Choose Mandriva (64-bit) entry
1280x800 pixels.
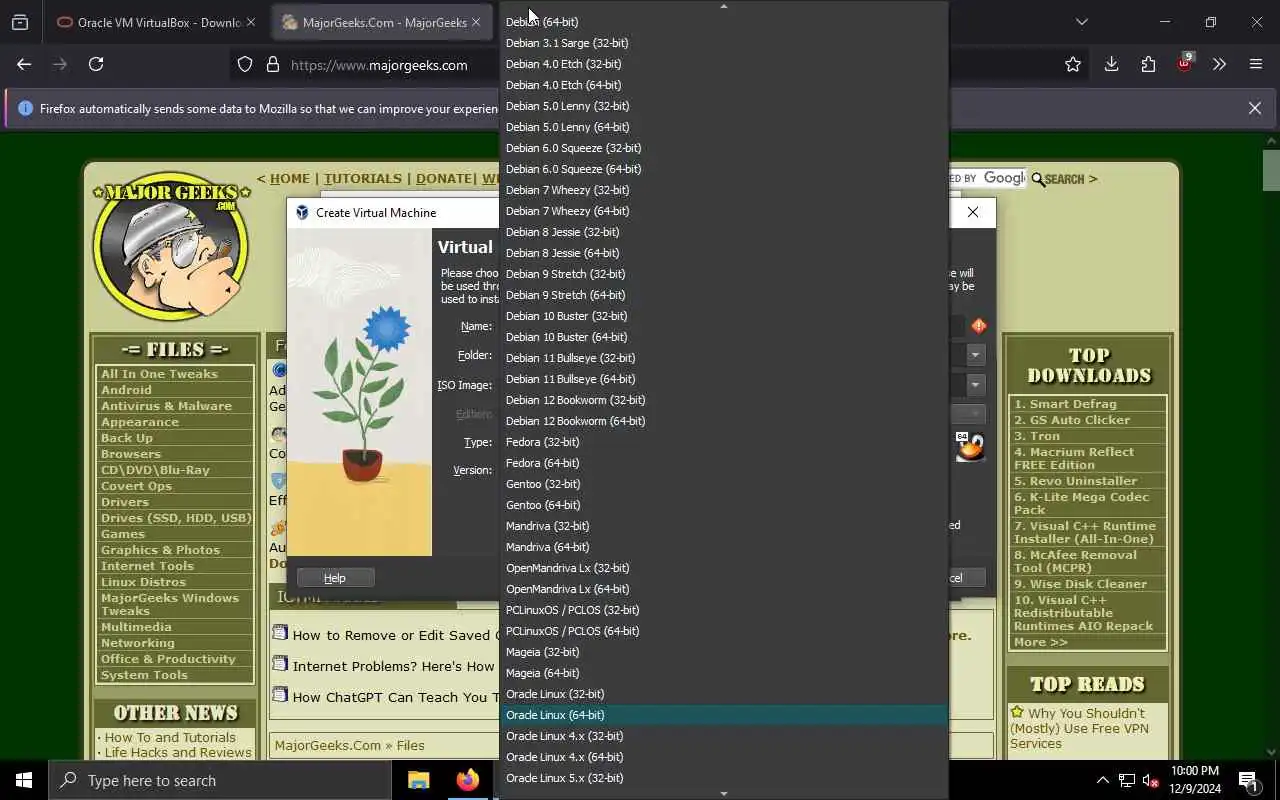[x=723, y=547]
